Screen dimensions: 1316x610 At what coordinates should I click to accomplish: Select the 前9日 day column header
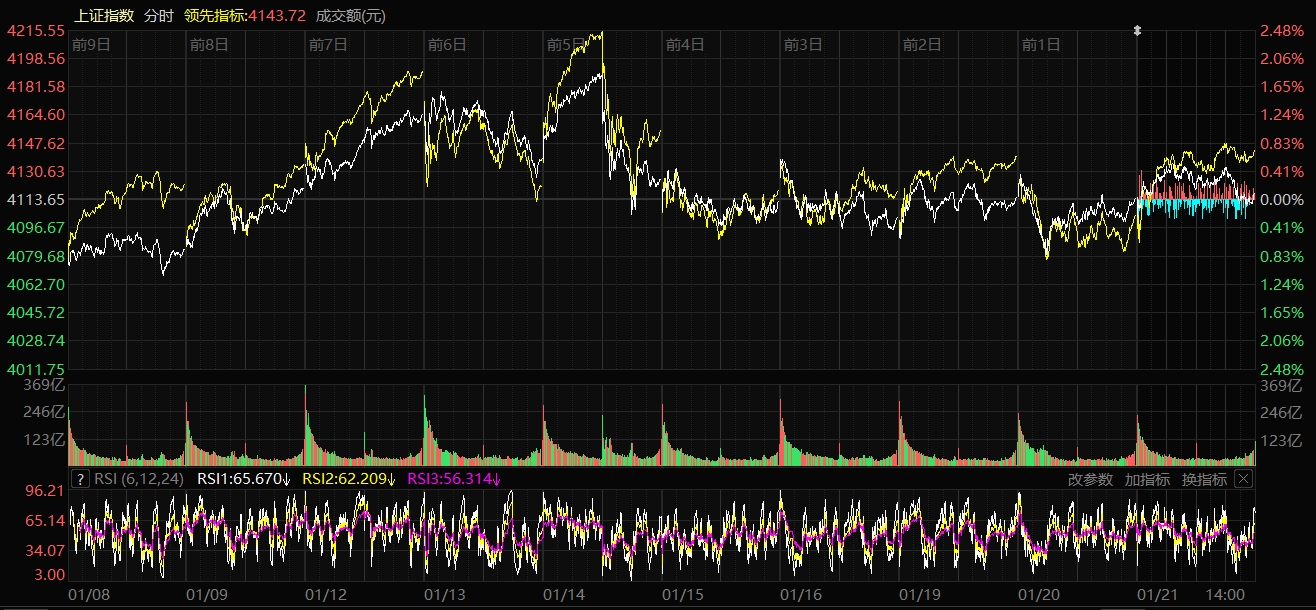pyautogui.click(x=91, y=44)
